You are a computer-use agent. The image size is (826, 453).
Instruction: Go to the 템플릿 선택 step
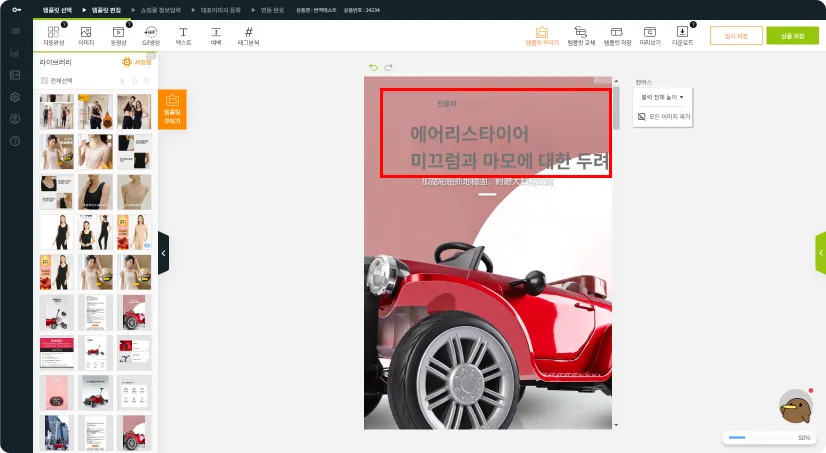pos(58,9)
